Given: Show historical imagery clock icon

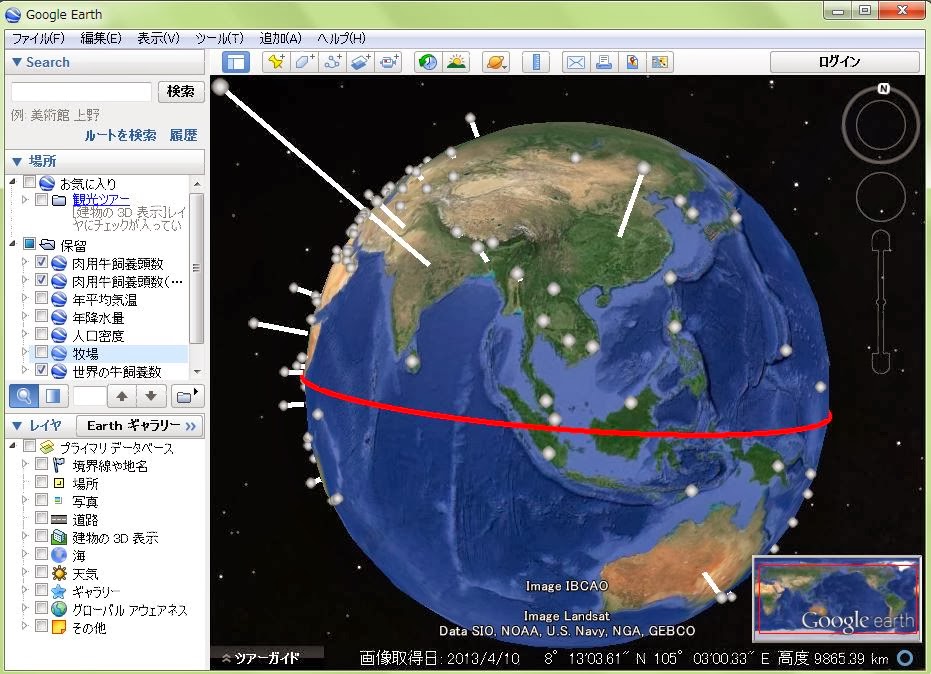Looking at the screenshot, I should (x=428, y=62).
